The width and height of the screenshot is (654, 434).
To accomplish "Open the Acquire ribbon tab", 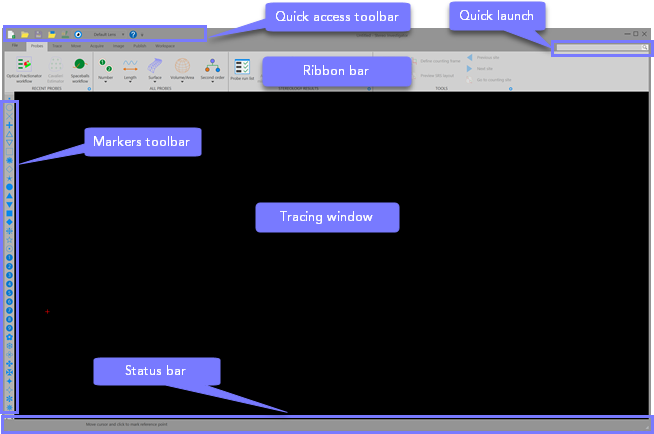I will (x=97, y=46).
